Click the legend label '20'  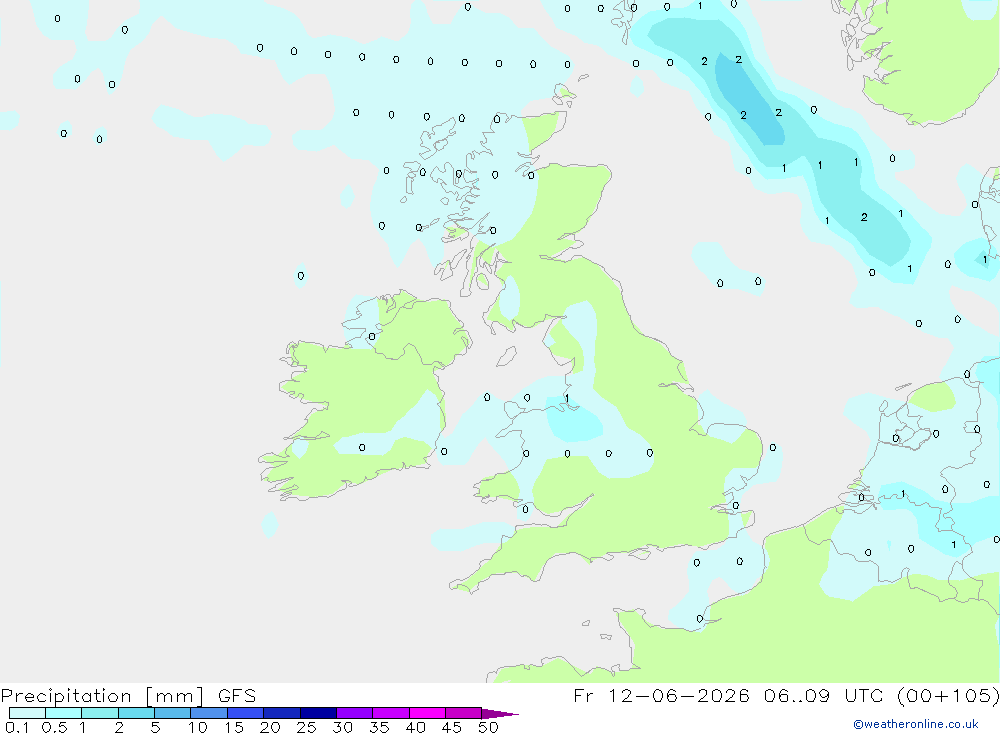(270, 727)
